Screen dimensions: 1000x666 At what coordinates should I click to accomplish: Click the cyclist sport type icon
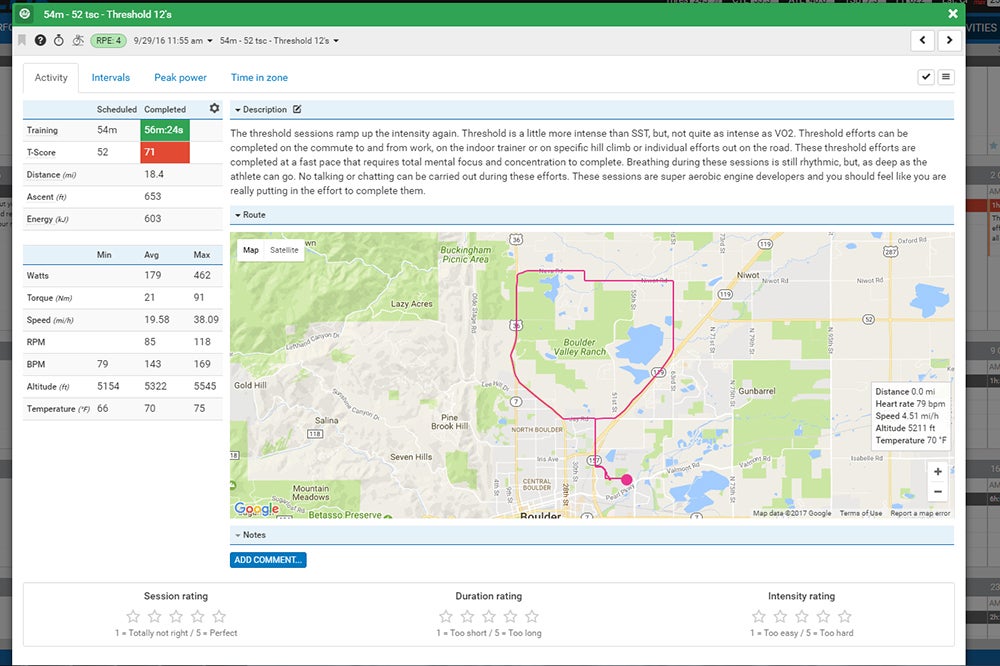(77, 40)
